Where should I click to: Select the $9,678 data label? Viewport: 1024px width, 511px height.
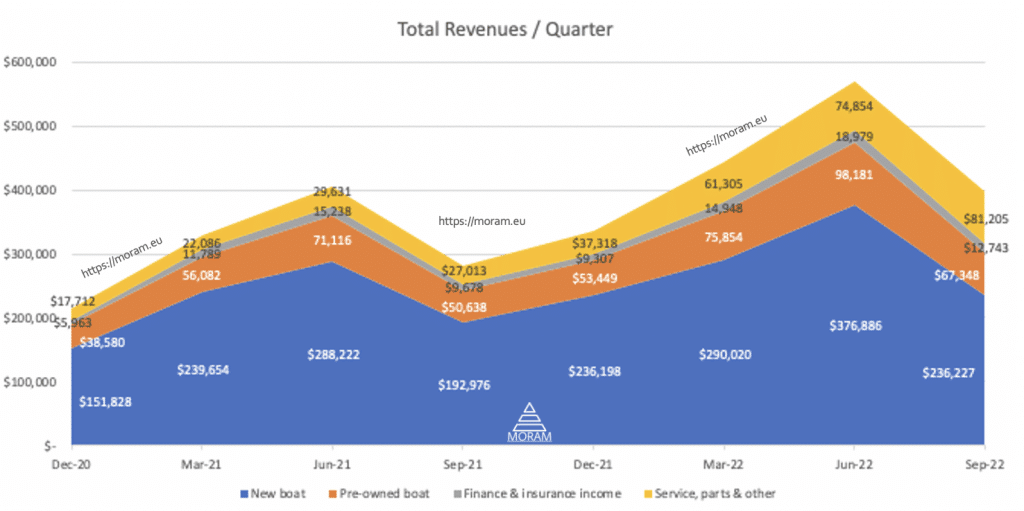[x=463, y=286]
